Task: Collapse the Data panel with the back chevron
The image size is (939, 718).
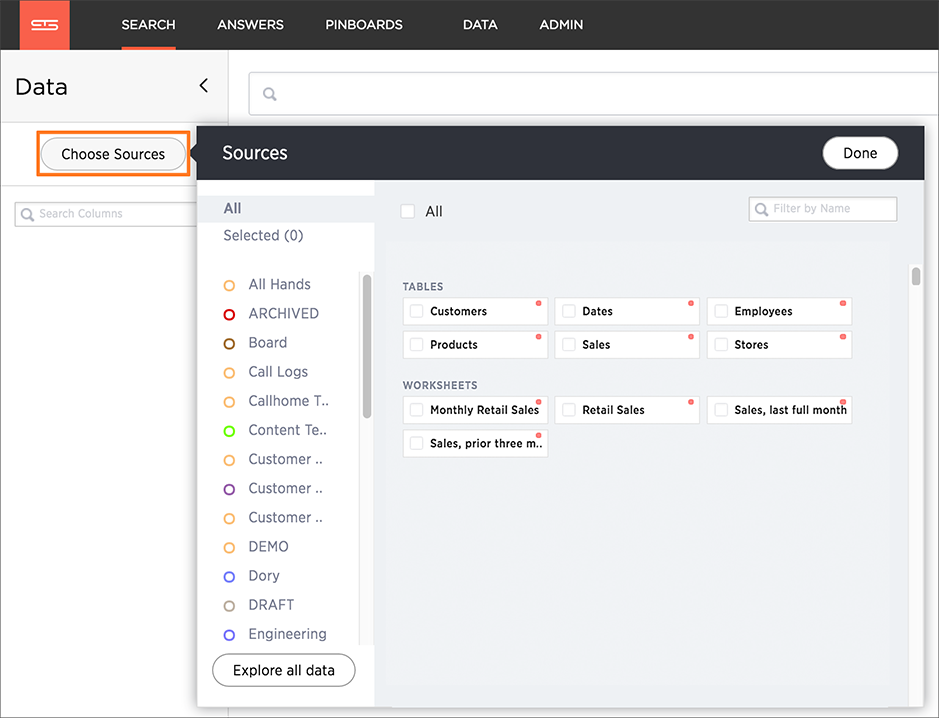Action: coord(204,86)
